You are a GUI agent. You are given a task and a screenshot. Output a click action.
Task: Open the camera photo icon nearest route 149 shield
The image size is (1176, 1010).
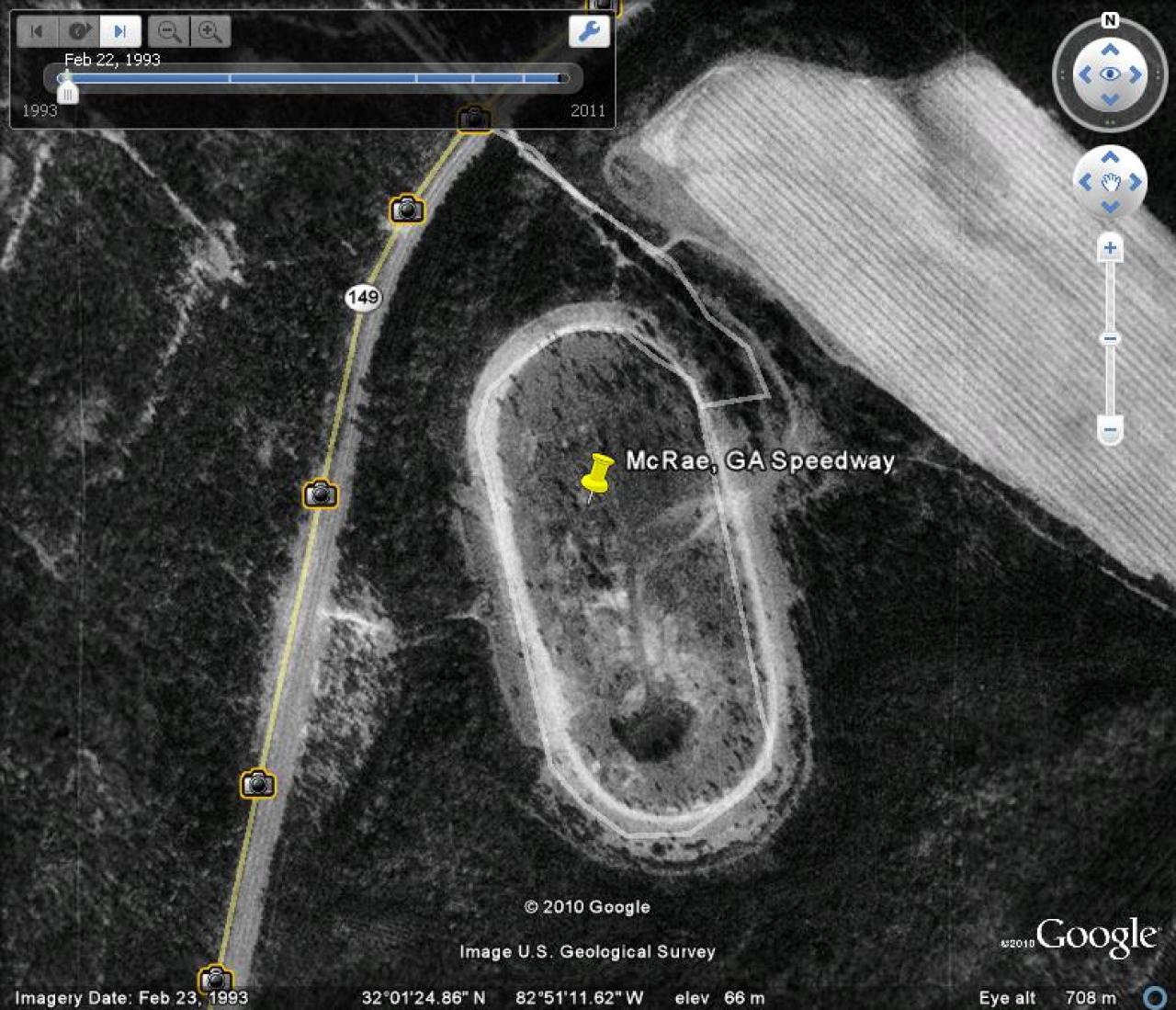tap(407, 210)
